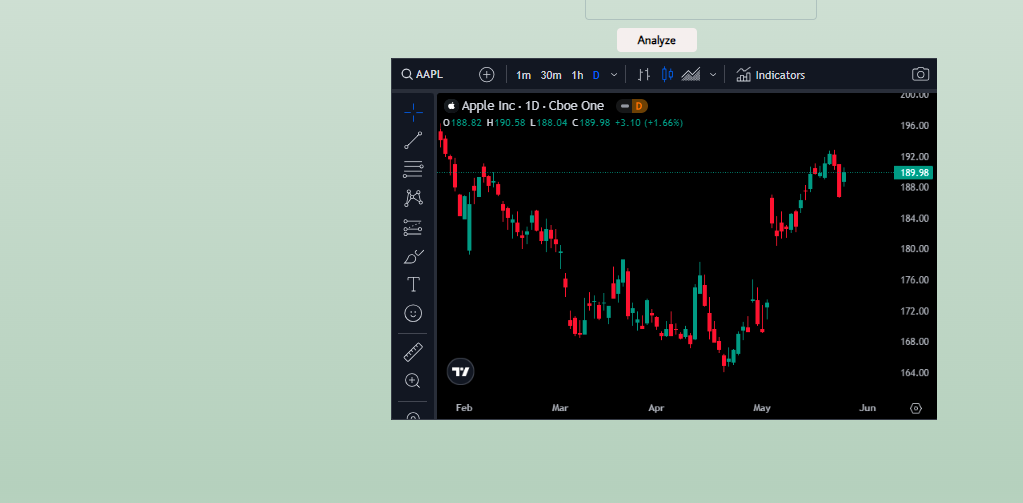Select the Fibonacci retracement lines tool
This screenshot has width=1023, height=503.
pyautogui.click(x=413, y=169)
